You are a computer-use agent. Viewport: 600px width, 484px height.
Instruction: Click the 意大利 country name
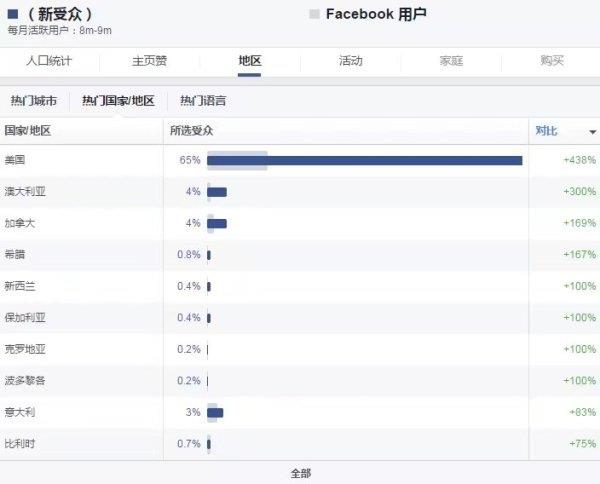coord(20,412)
